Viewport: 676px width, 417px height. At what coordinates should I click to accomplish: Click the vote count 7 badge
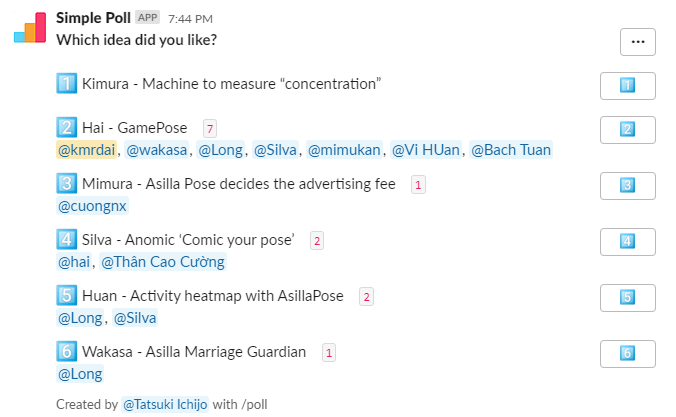[x=209, y=128]
